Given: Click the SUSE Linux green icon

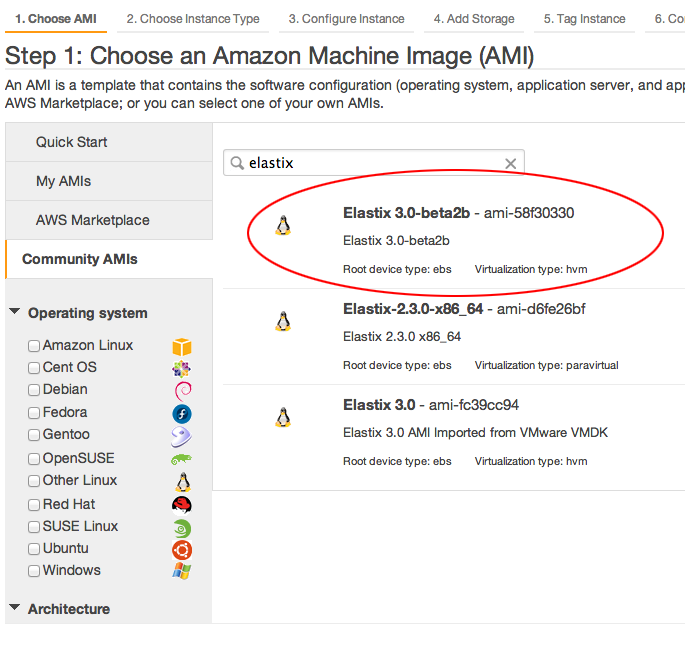Looking at the screenshot, I should (x=182, y=528).
